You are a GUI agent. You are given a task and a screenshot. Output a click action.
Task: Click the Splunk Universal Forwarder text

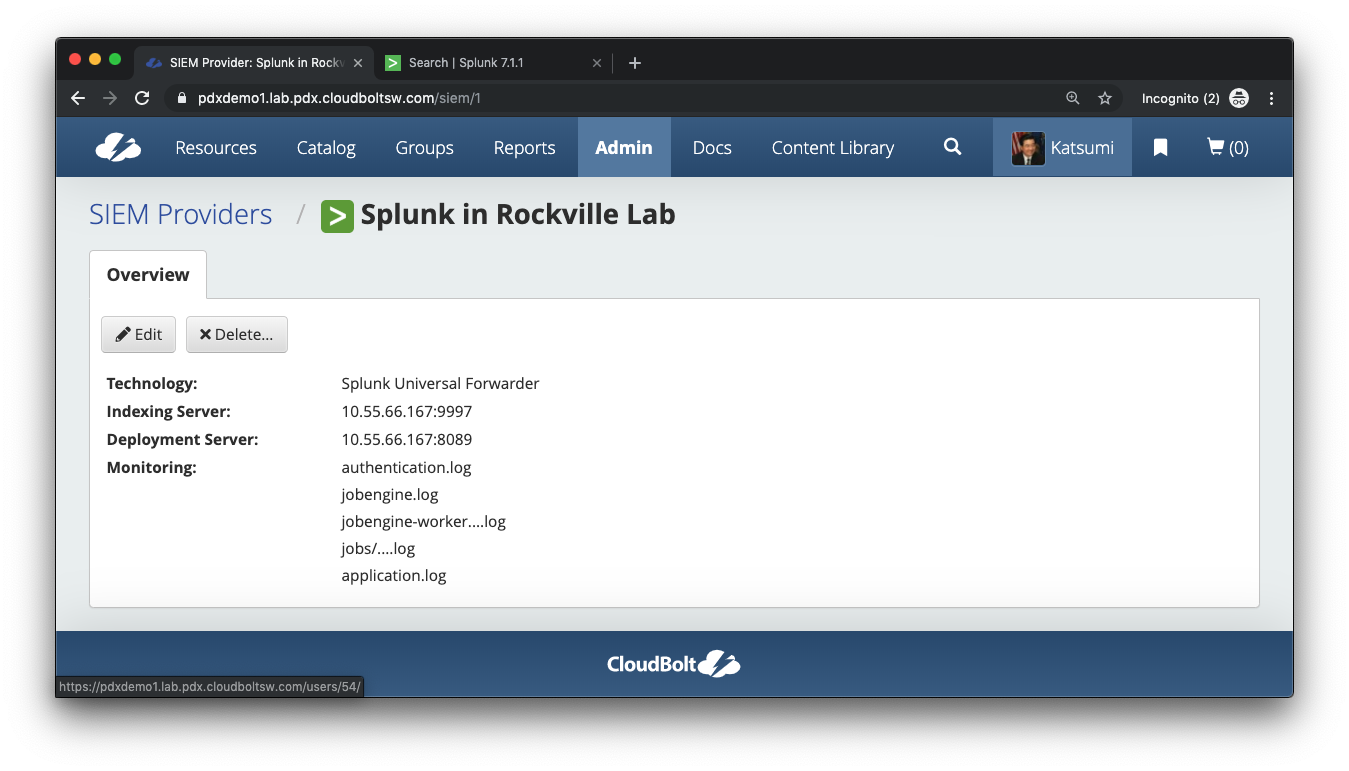click(440, 383)
